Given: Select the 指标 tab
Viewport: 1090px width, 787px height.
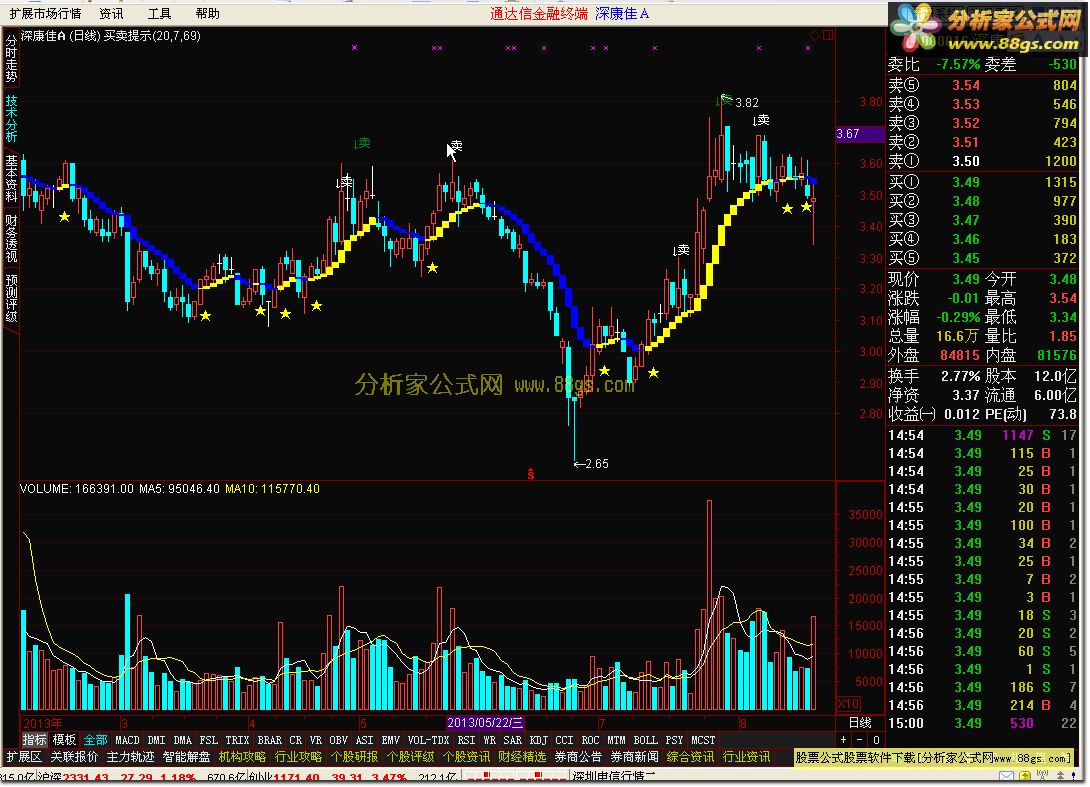Looking at the screenshot, I should tap(34, 740).
